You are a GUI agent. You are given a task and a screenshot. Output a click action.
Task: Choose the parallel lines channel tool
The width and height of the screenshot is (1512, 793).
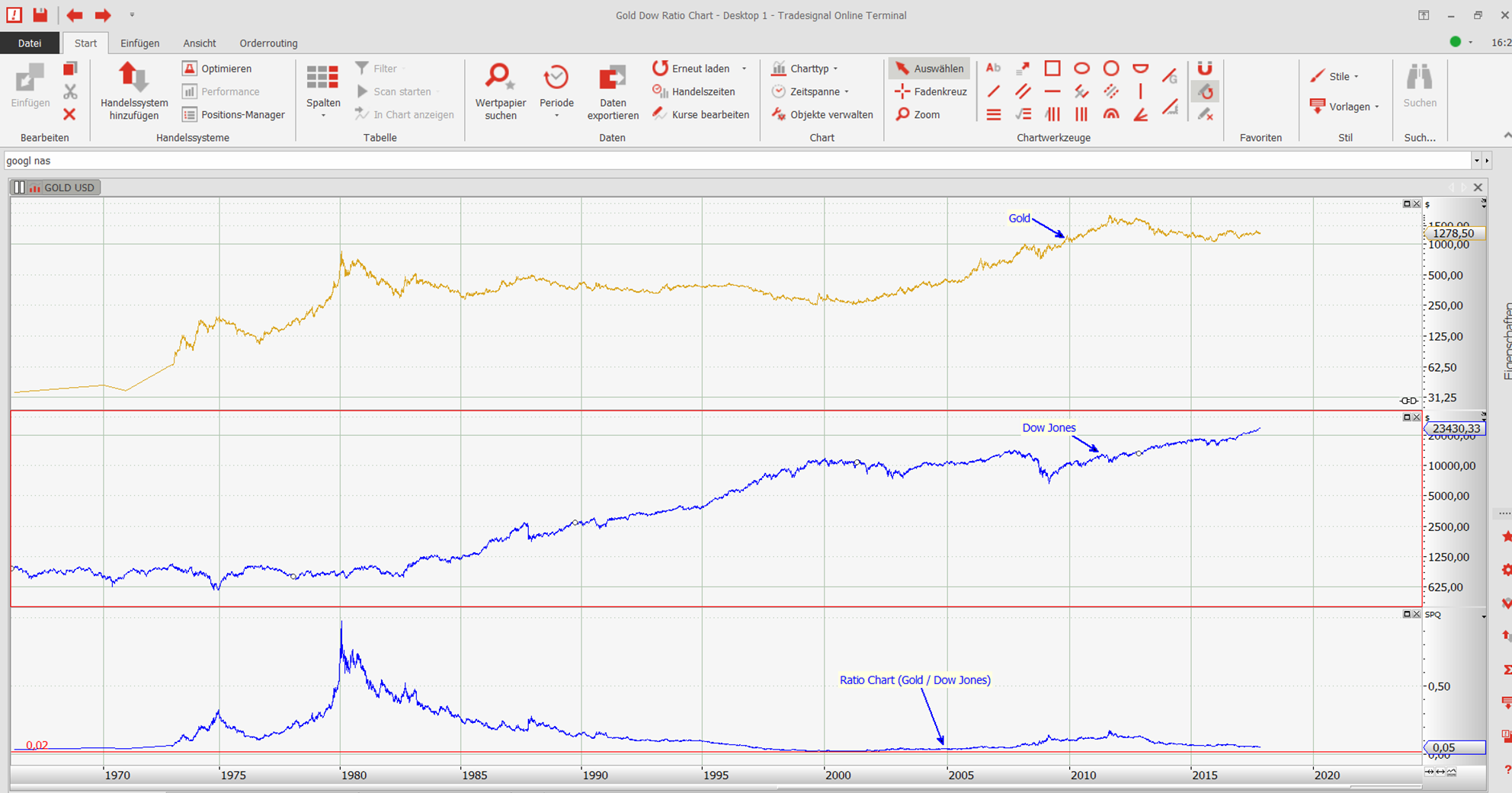pyautogui.click(x=1023, y=91)
